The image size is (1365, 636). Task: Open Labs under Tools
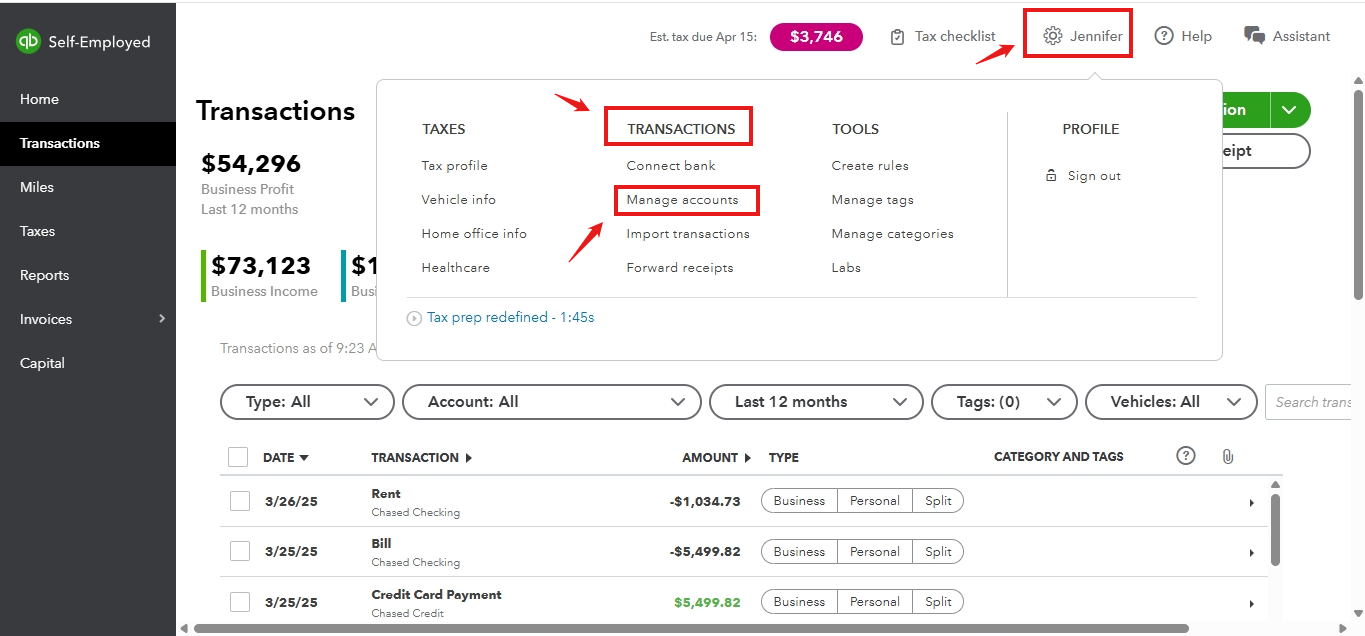click(x=846, y=268)
